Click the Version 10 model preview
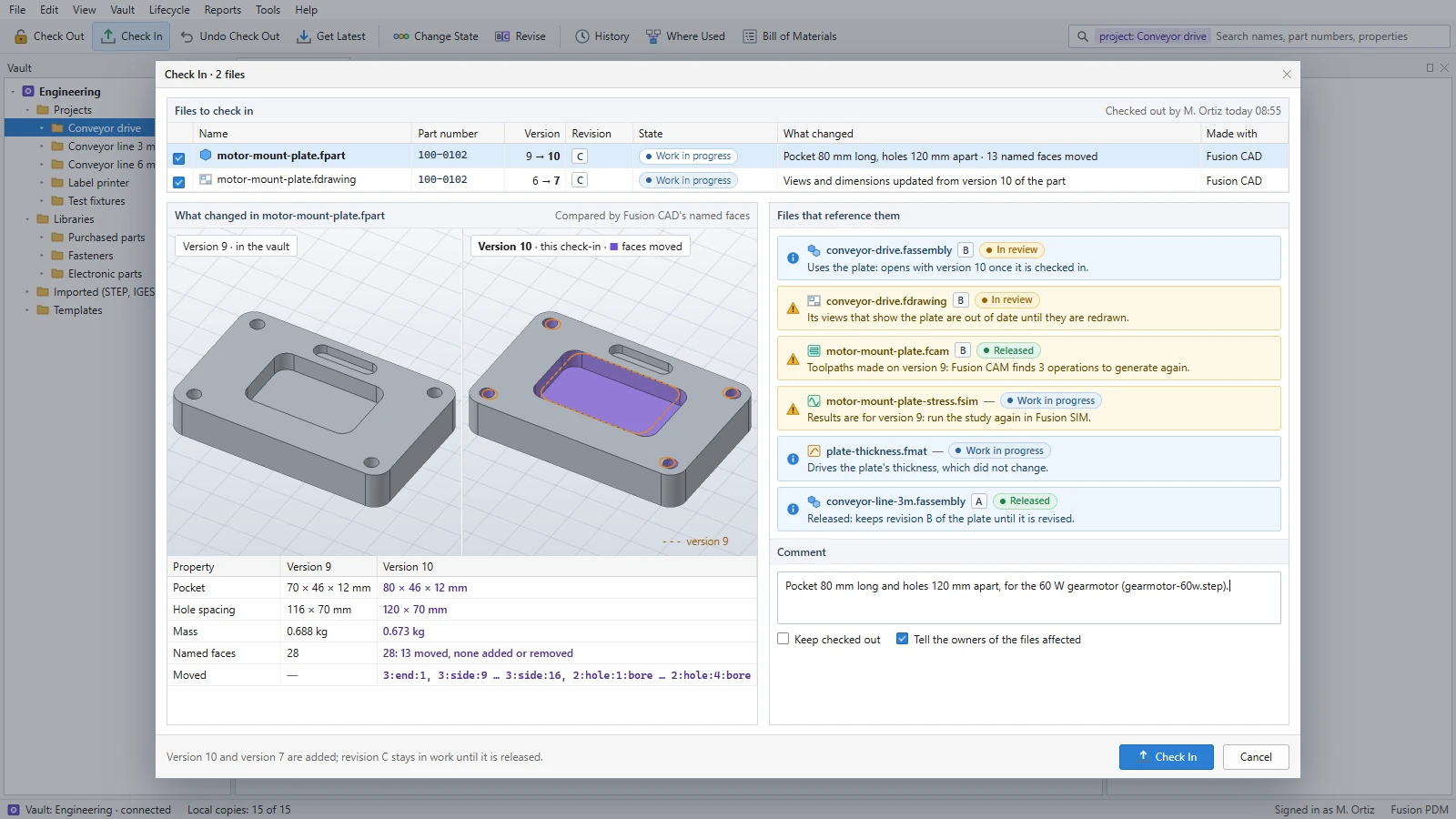 610,392
